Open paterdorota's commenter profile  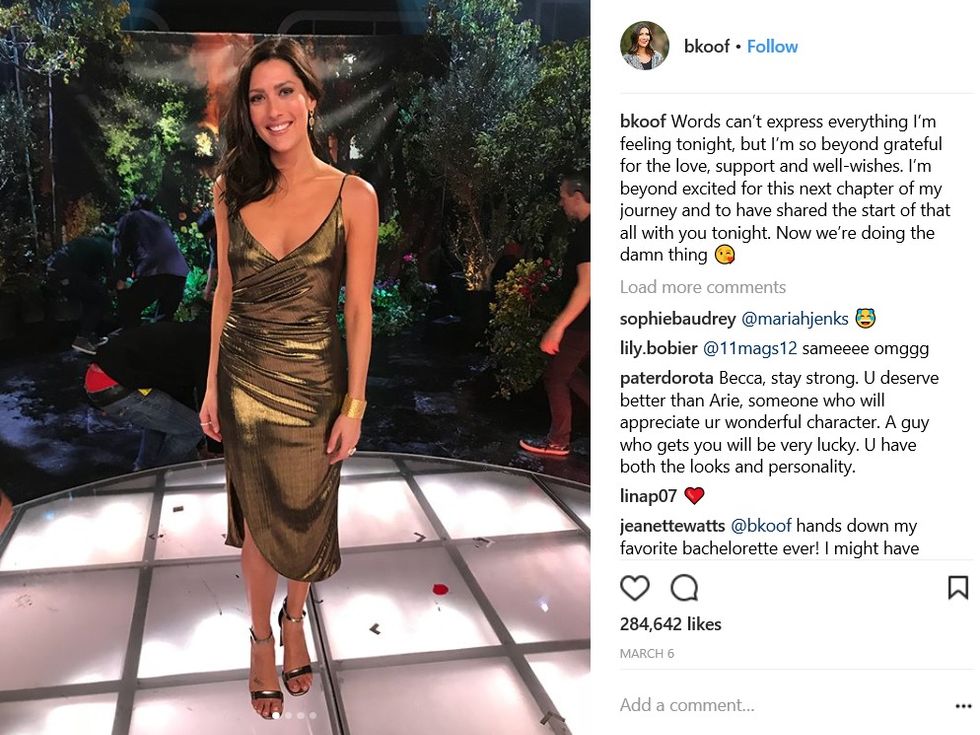(666, 378)
